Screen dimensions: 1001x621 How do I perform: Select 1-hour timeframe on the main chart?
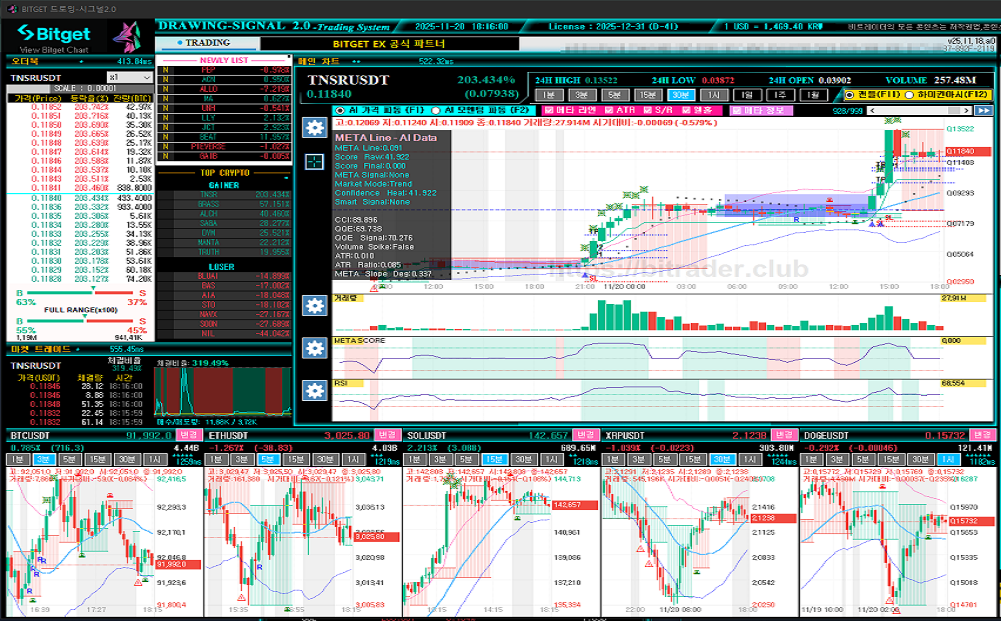pyautogui.click(x=714, y=95)
